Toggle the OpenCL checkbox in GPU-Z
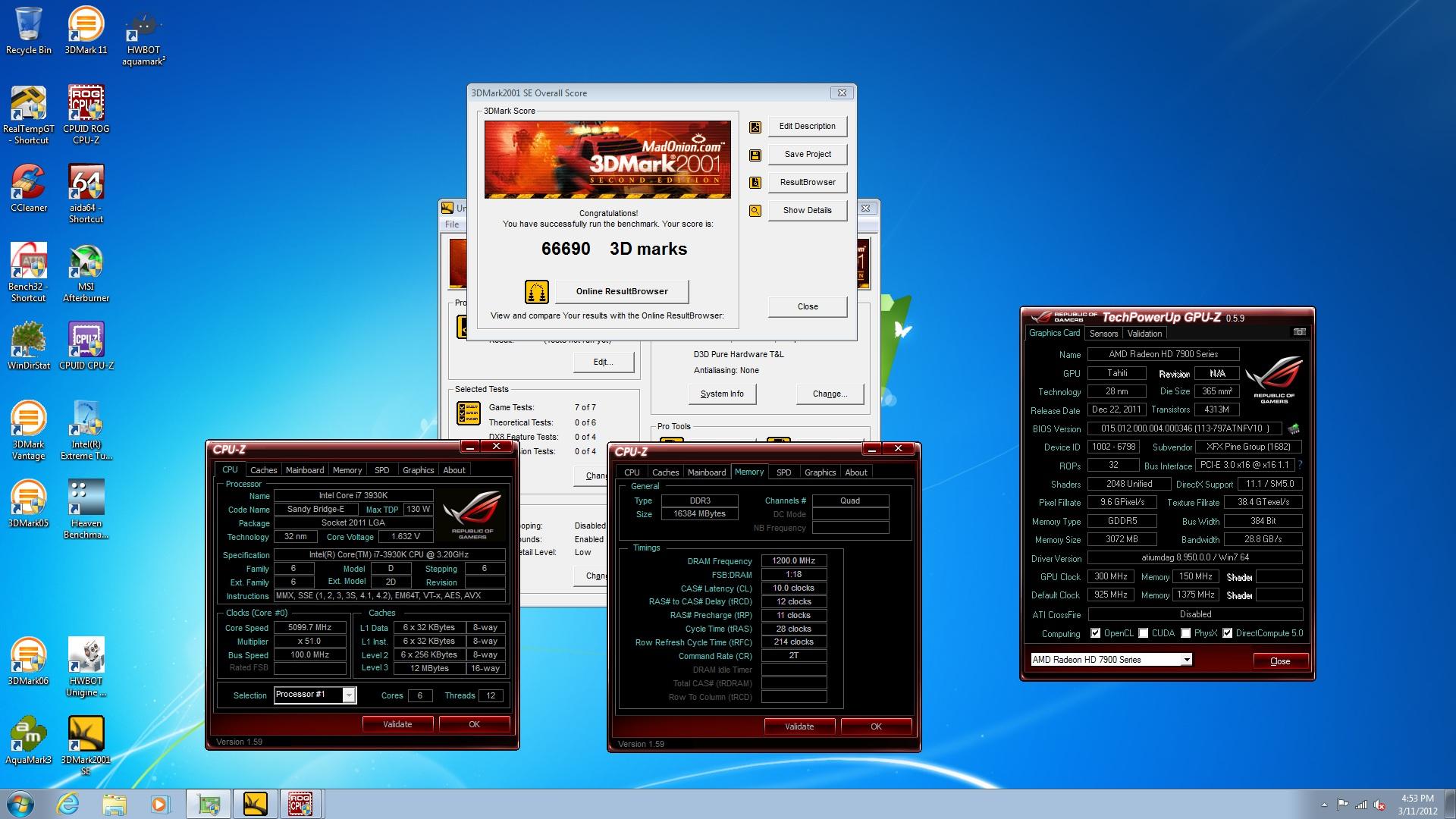This screenshot has width=1456, height=819. click(1095, 633)
